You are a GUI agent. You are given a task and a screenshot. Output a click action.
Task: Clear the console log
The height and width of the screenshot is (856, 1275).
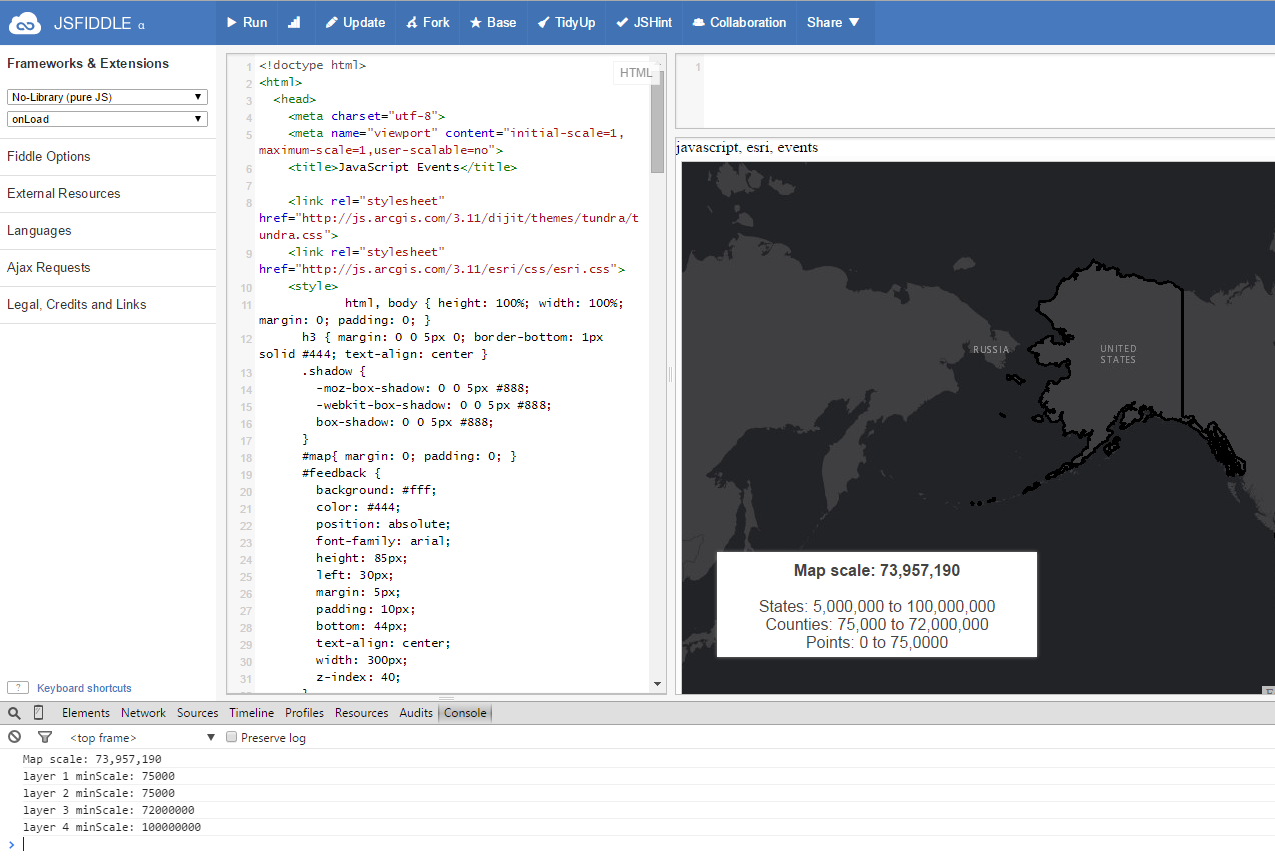[14, 737]
